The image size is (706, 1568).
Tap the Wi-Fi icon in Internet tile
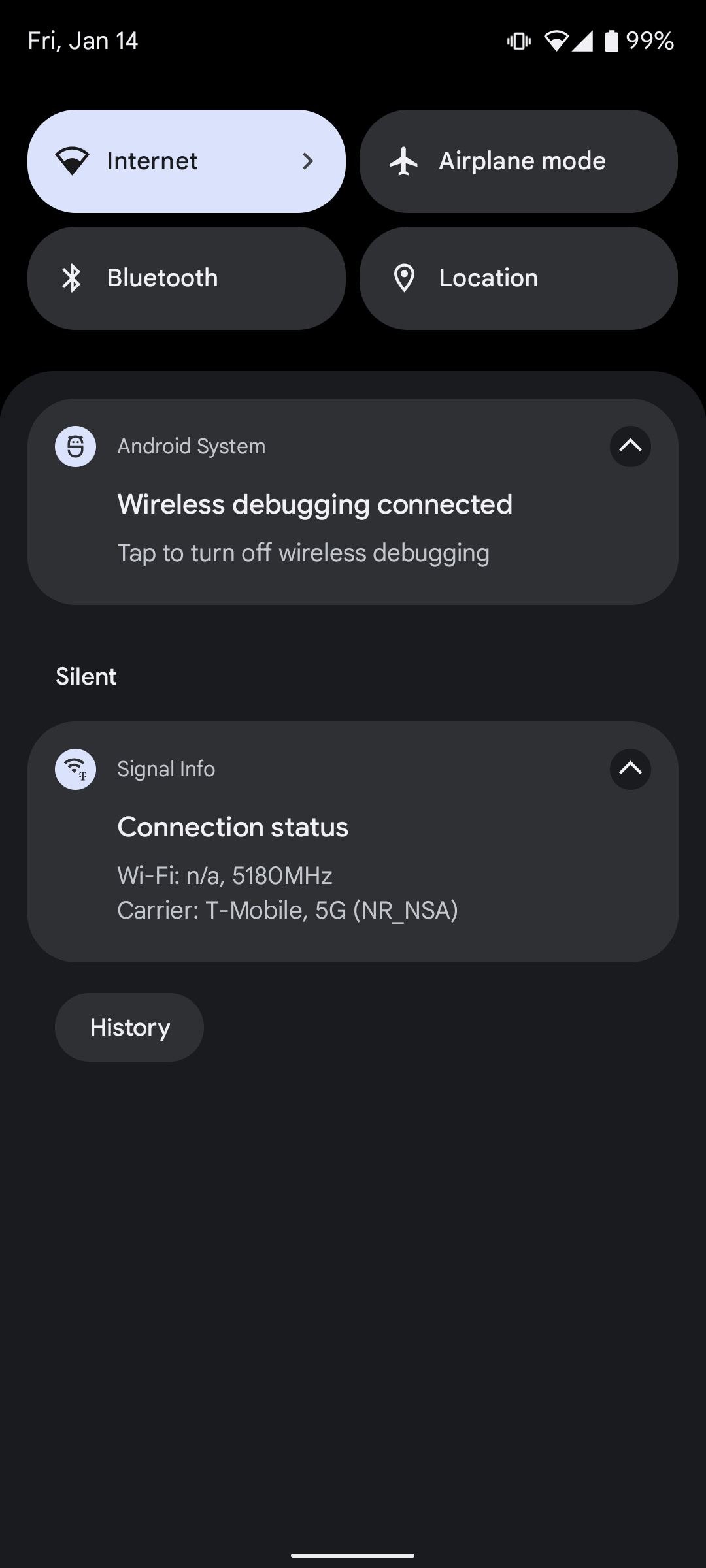coord(72,161)
